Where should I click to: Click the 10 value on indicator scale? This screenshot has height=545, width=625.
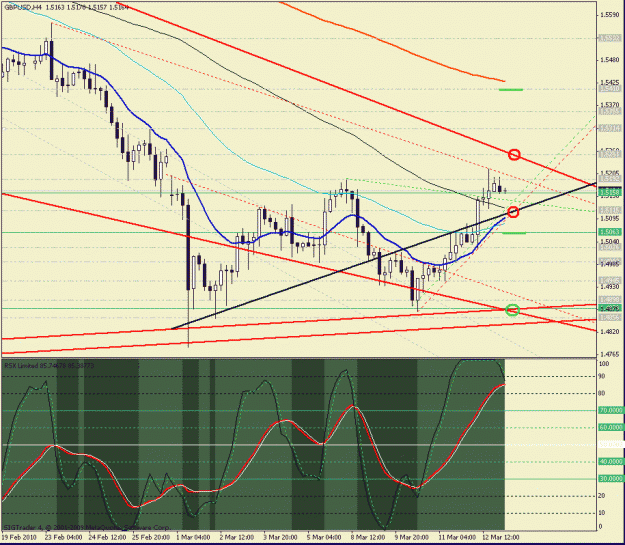coord(602,513)
